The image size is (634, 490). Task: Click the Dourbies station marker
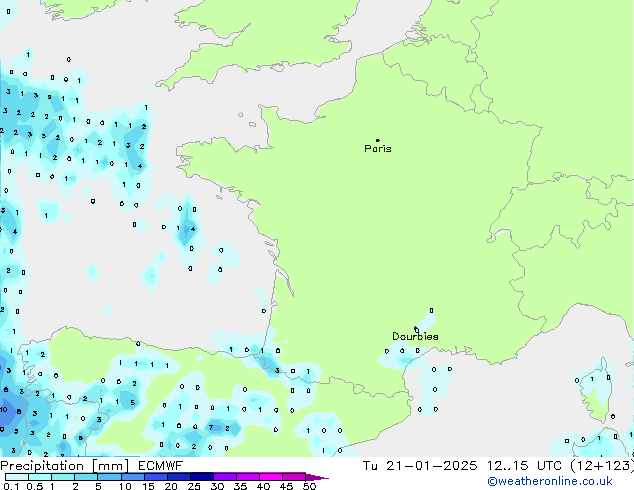pos(416,328)
